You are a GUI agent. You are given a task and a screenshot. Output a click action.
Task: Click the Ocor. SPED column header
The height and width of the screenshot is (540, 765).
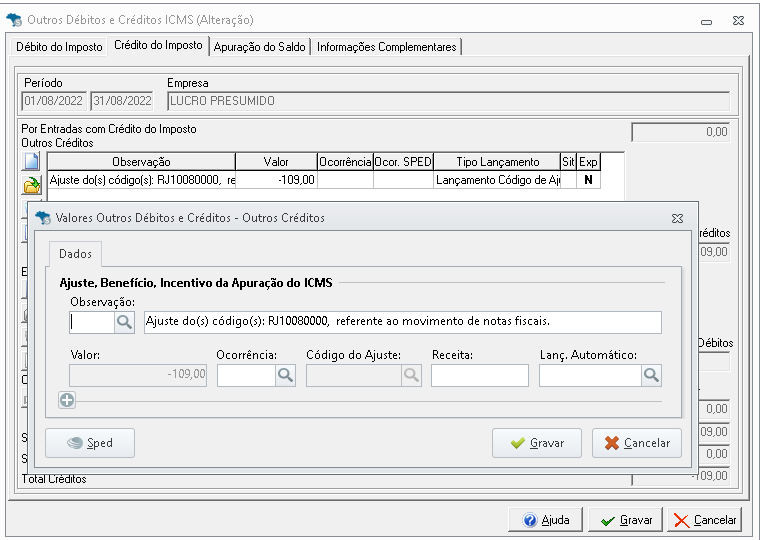click(403, 162)
